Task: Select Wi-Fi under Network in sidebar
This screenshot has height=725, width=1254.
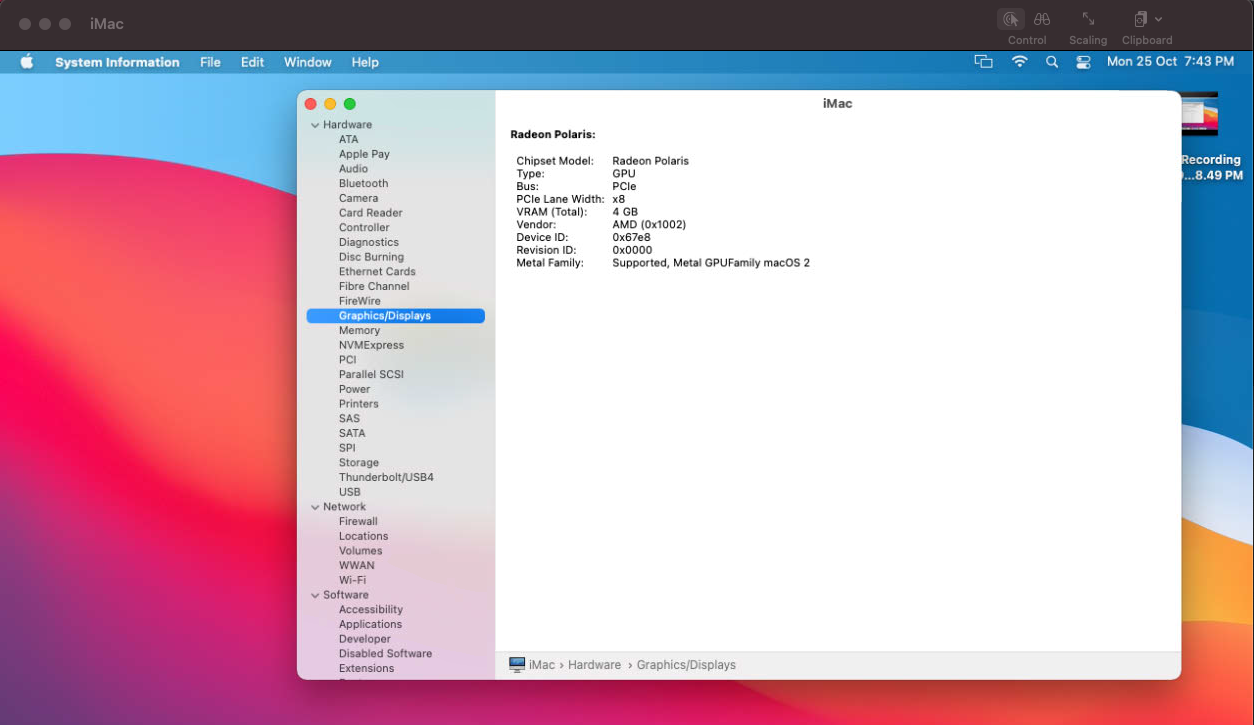Action: pos(352,580)
